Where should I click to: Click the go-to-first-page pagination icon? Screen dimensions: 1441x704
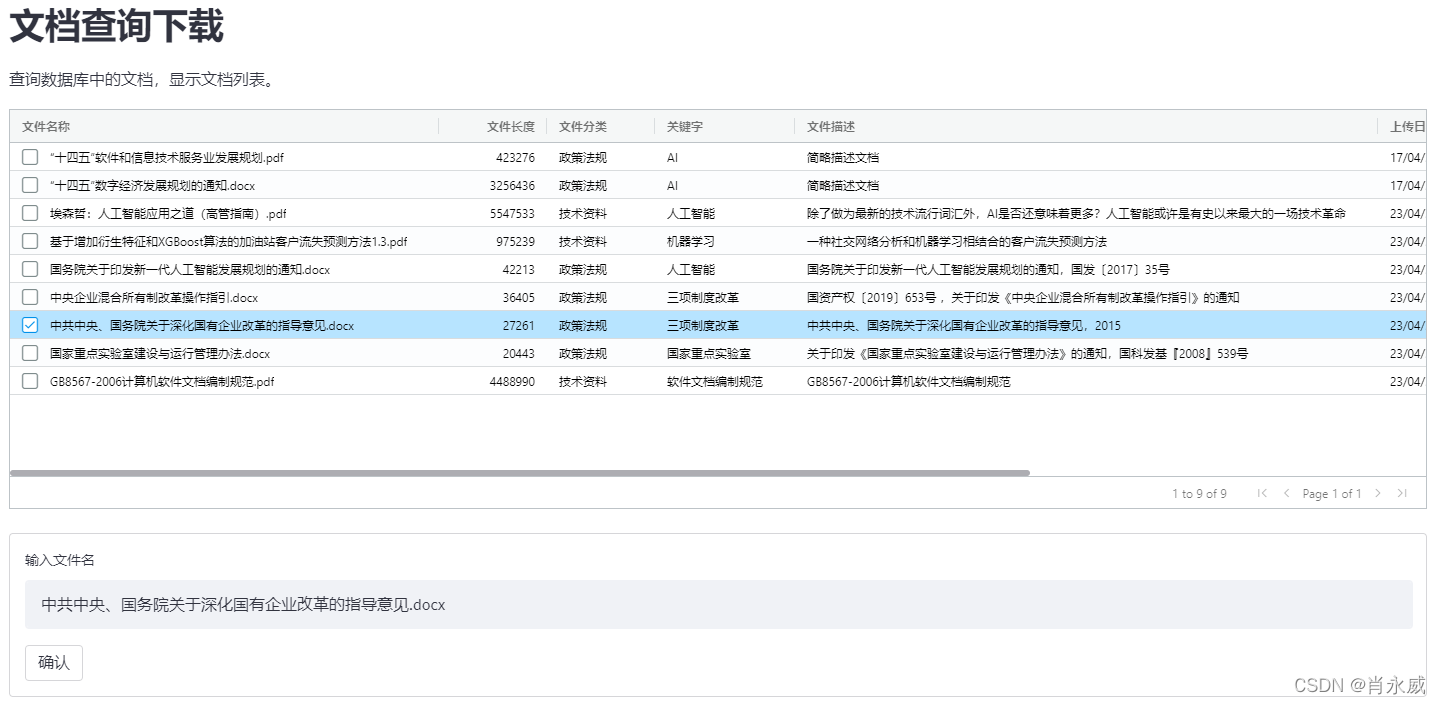click(x=1262, y=493)
